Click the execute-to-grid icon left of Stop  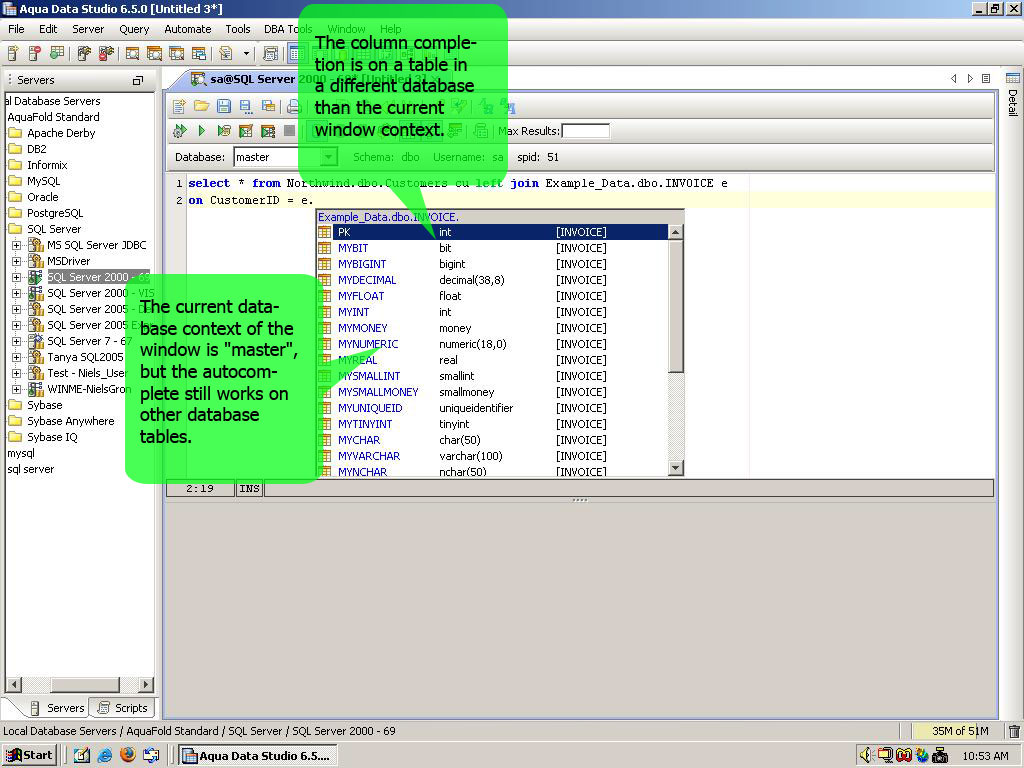(x=268, y=131)
